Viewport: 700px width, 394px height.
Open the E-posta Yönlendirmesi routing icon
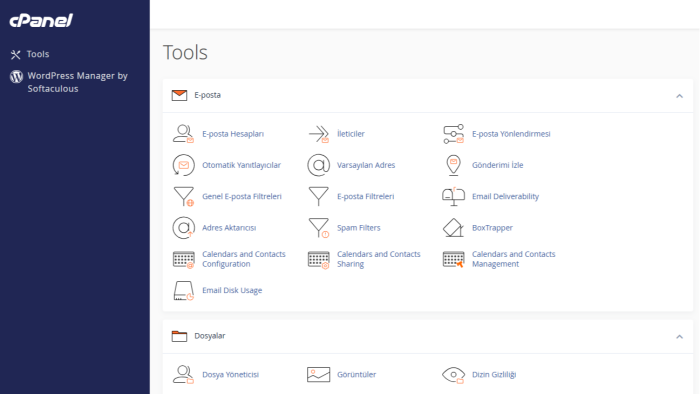(454, 134)
